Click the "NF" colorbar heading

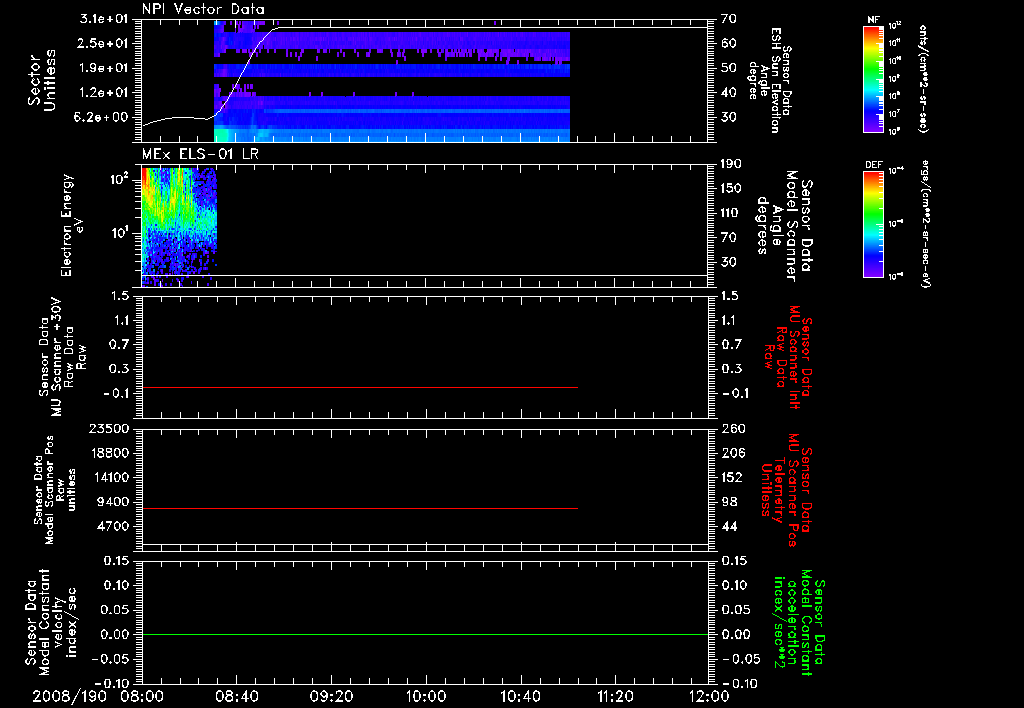click(873, 20)
